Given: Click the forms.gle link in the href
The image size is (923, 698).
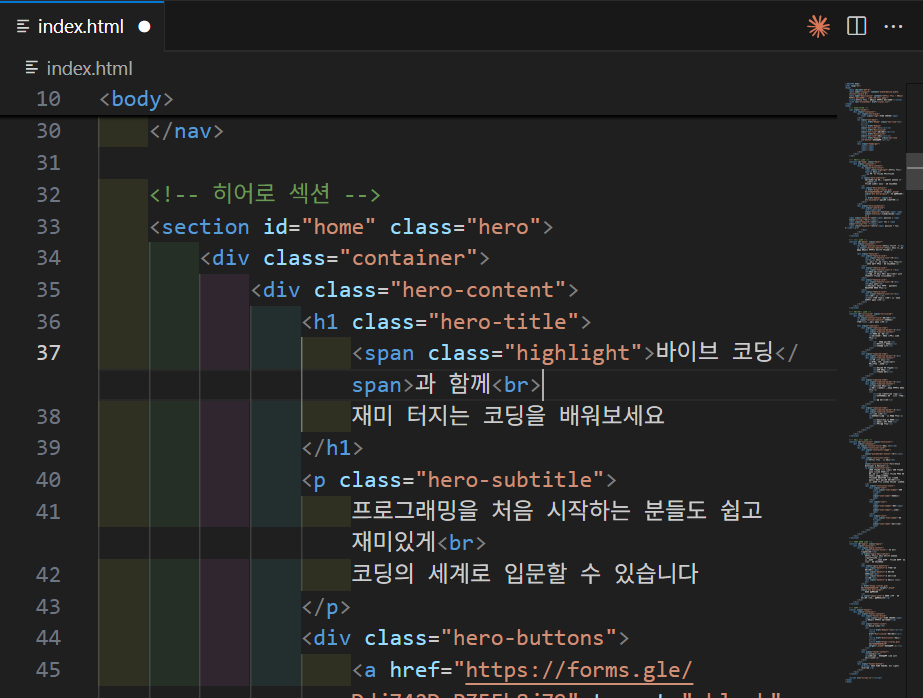Looking at the screenshot, I should coord(580,669).
